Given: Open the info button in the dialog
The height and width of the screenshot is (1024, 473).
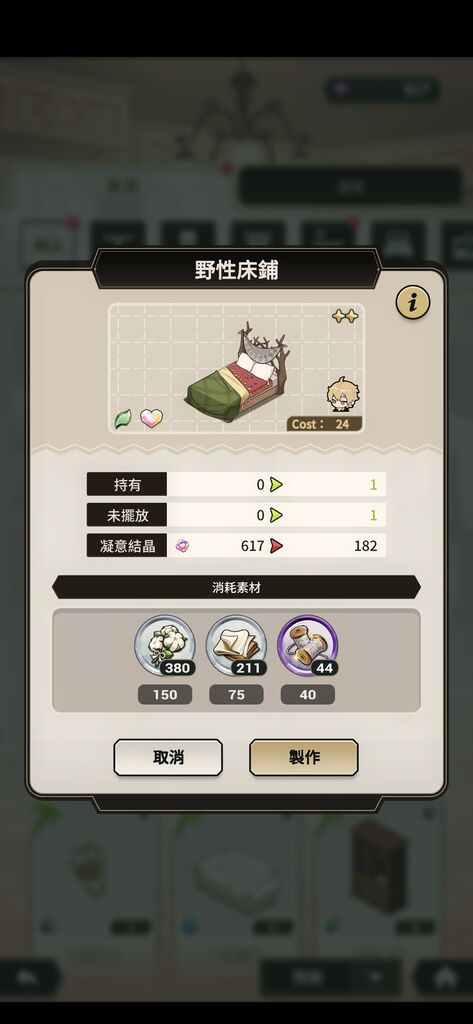Looking at the screenshot, I should point(412,302).
